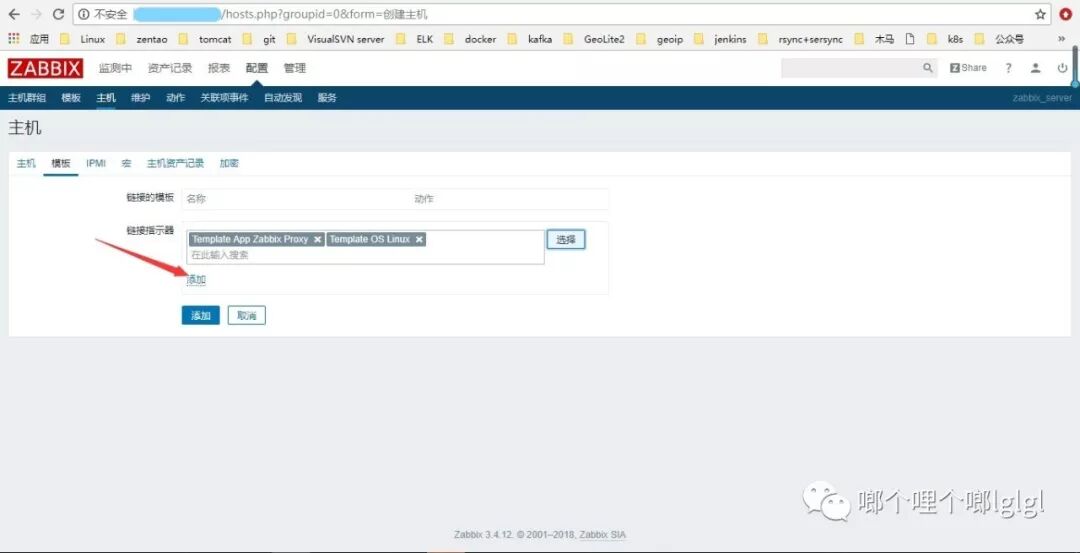Open the tomcat bookmark folder
This screenshot has width=1080, height=553.
[205, 39]
